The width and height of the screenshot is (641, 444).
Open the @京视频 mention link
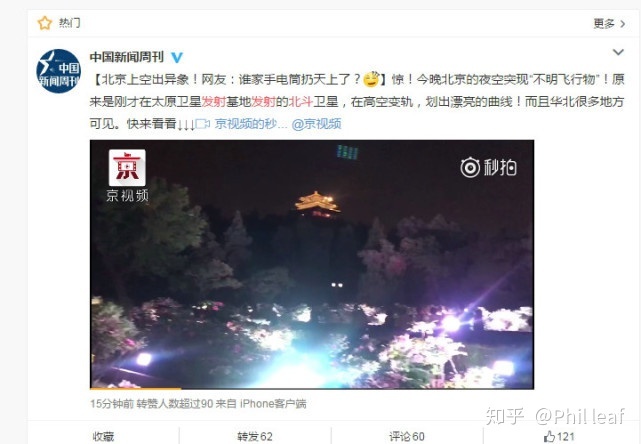(316, 123)
